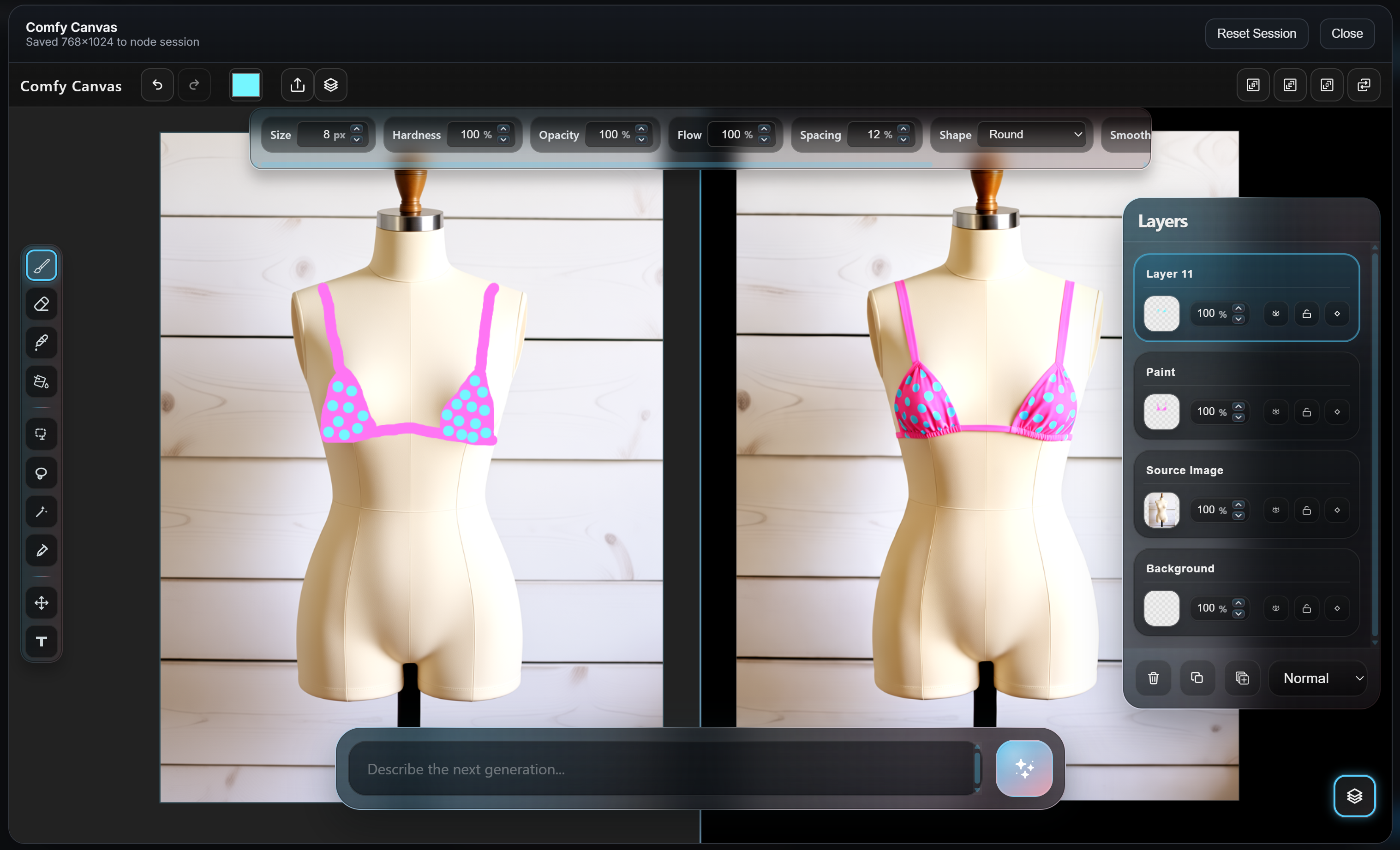Select the Text tool

[42, 641]
